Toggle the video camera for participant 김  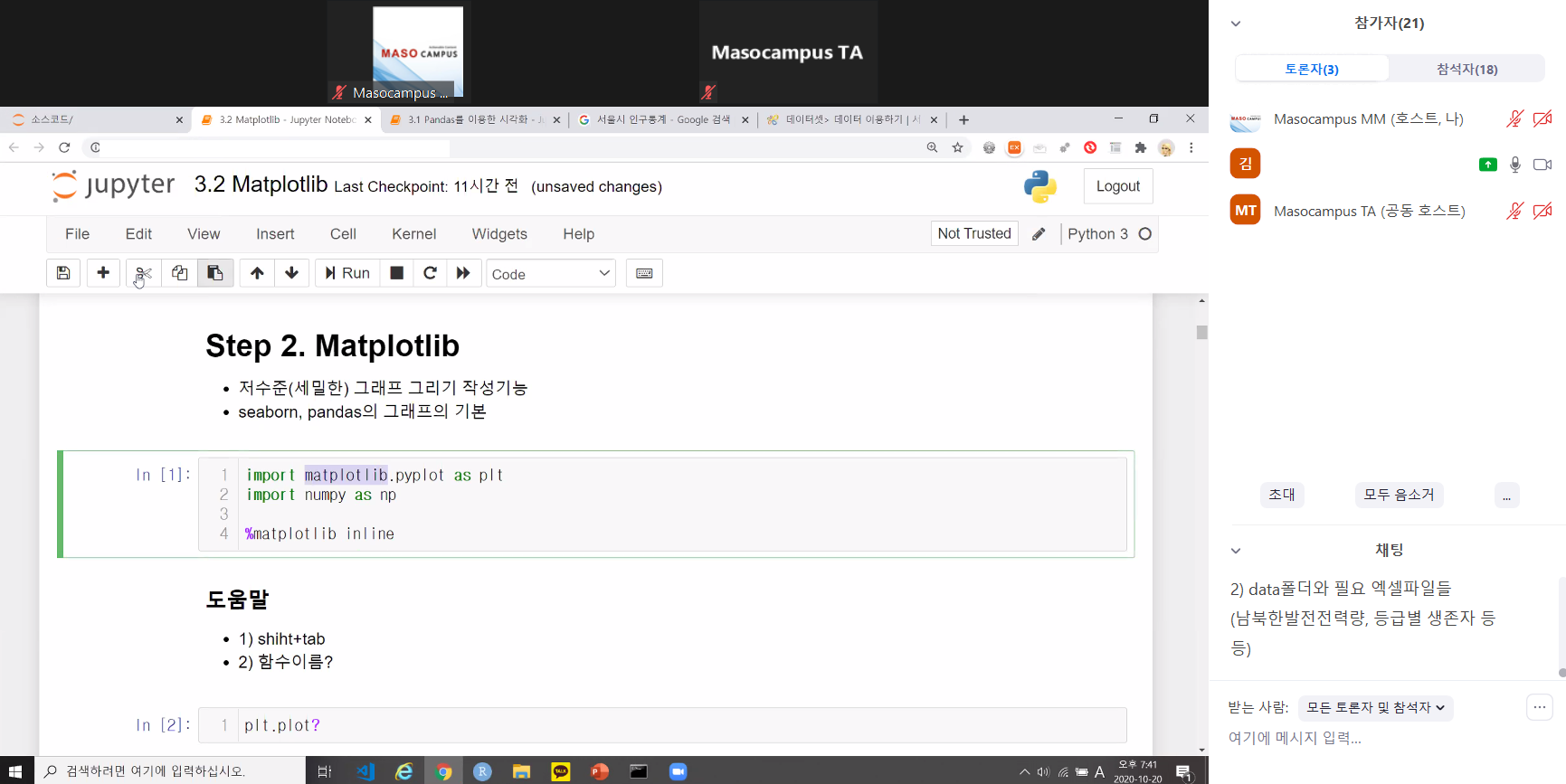tap(1542, 165)
